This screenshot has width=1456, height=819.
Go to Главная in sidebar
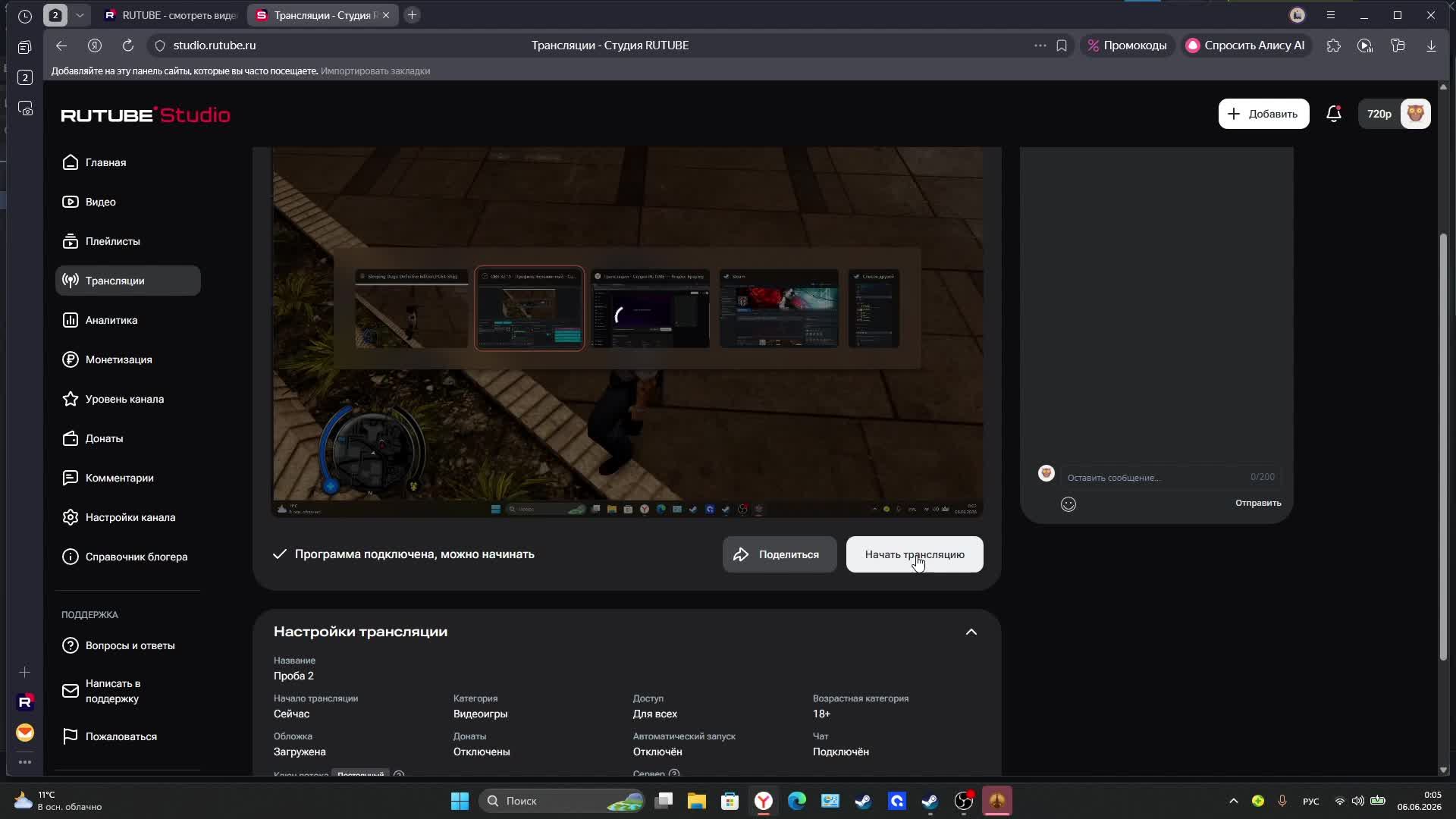click(128, 162)
